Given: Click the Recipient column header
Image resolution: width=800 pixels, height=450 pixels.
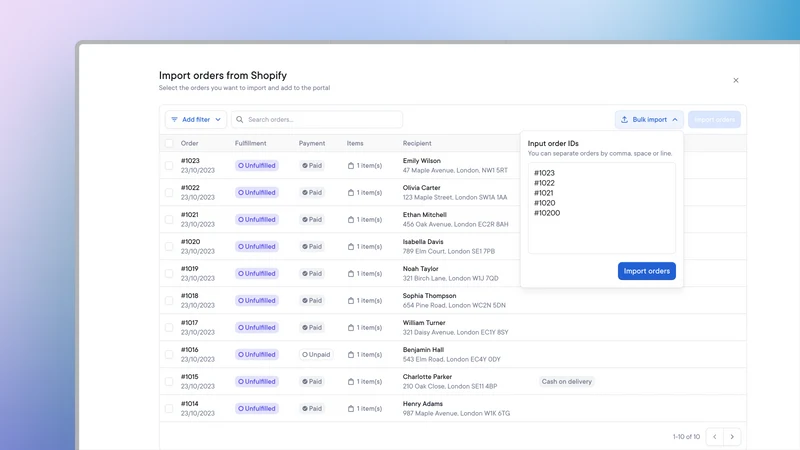Looking at the screenshot, I should point(417,143).
